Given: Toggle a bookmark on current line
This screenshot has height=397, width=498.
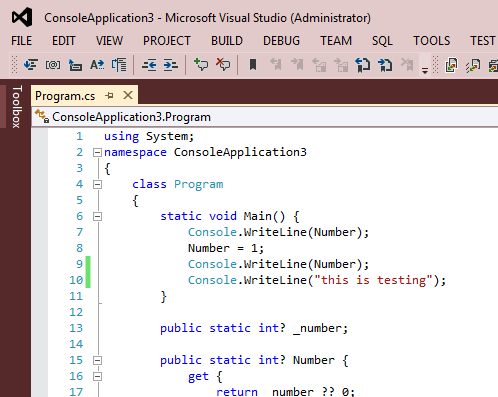Looking at the screenshot, I should (253, 65).
